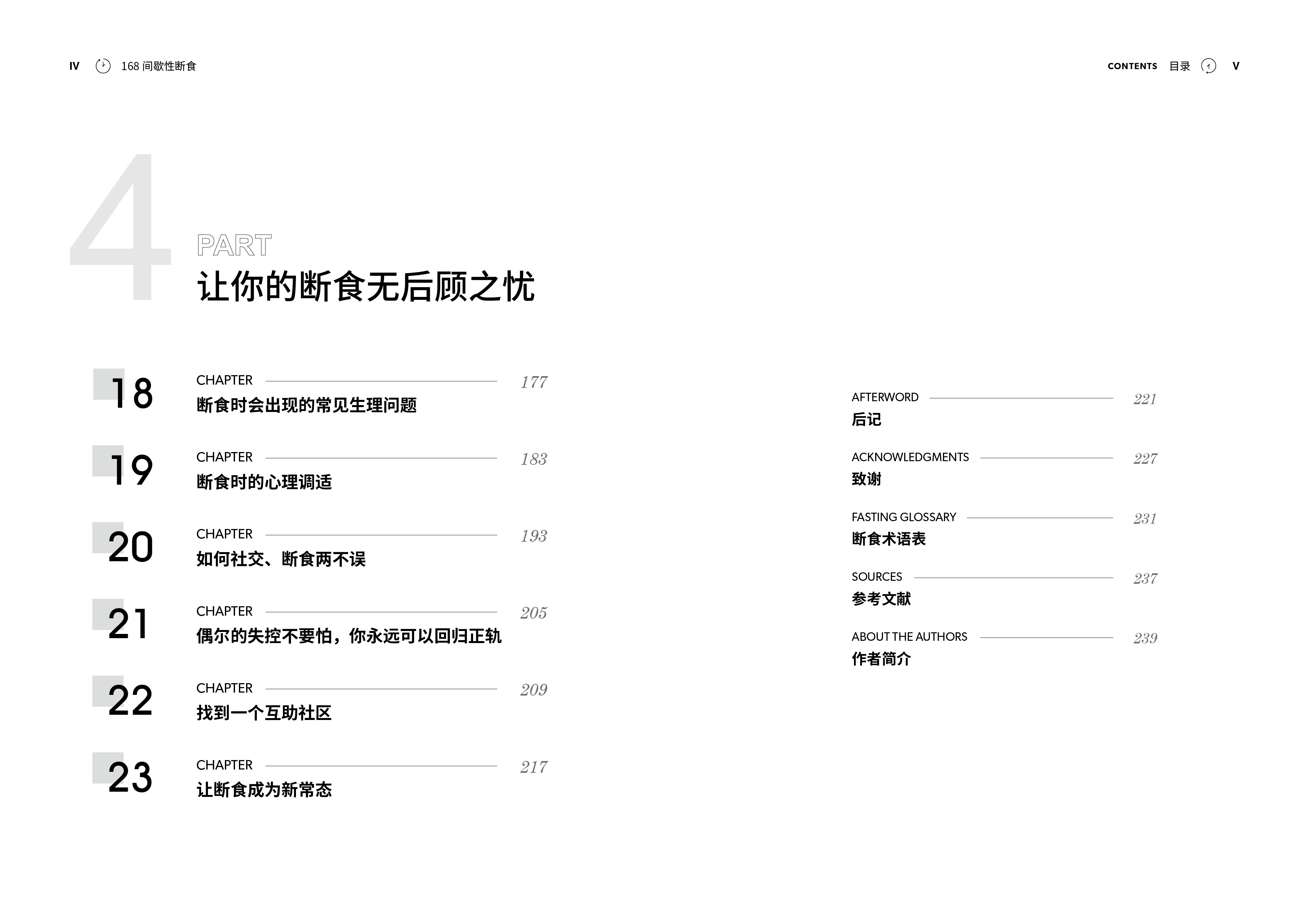
Task: Click the CHAPTER label above 如何社交、断食两不误
Action: pyautogui.click(x=224, y=534)
